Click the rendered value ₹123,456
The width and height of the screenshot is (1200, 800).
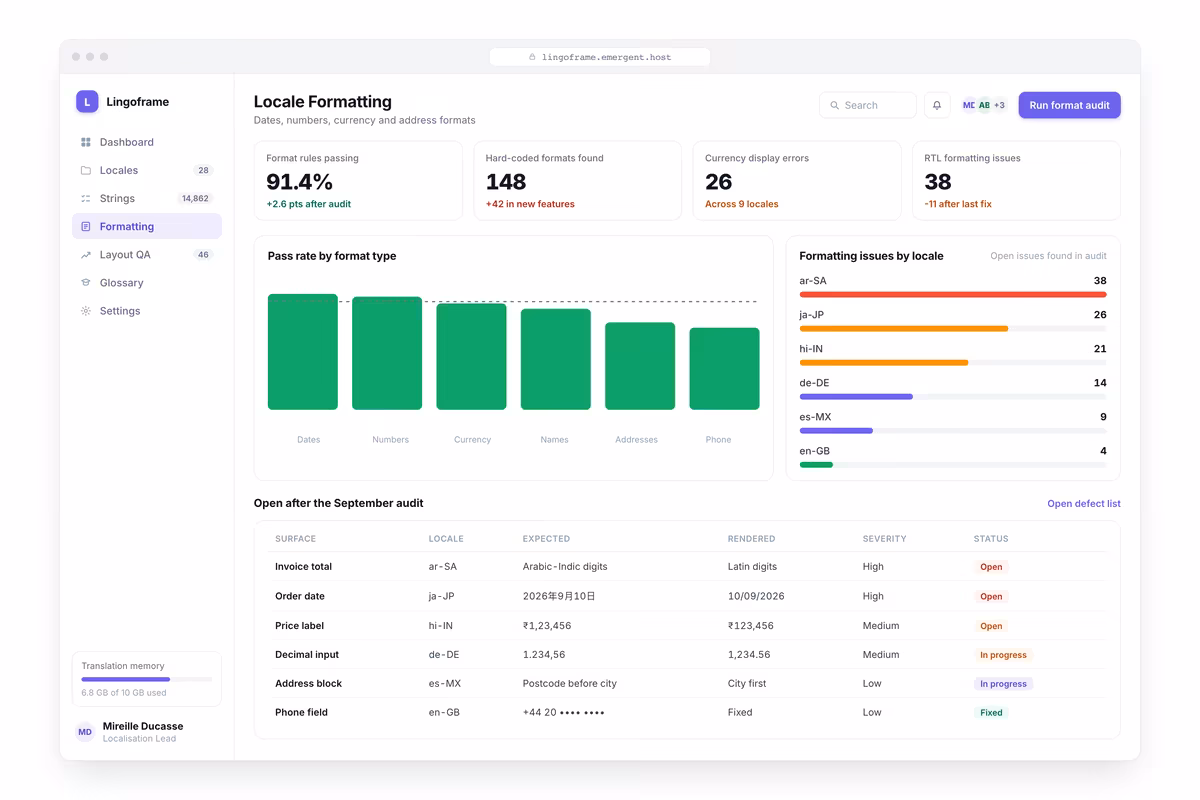[751, 626]
